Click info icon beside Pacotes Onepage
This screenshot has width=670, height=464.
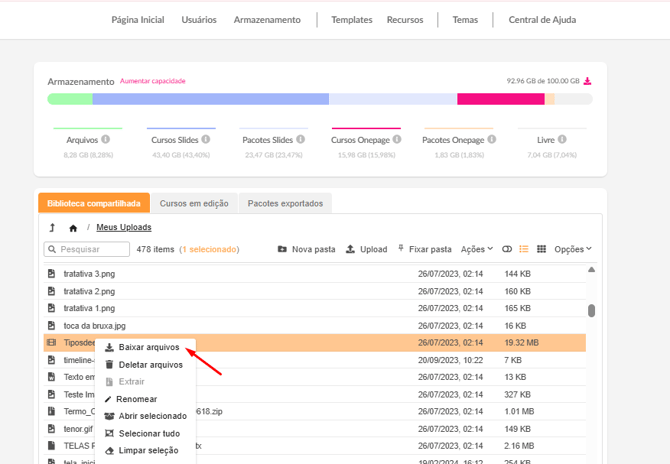pos(495,140)
